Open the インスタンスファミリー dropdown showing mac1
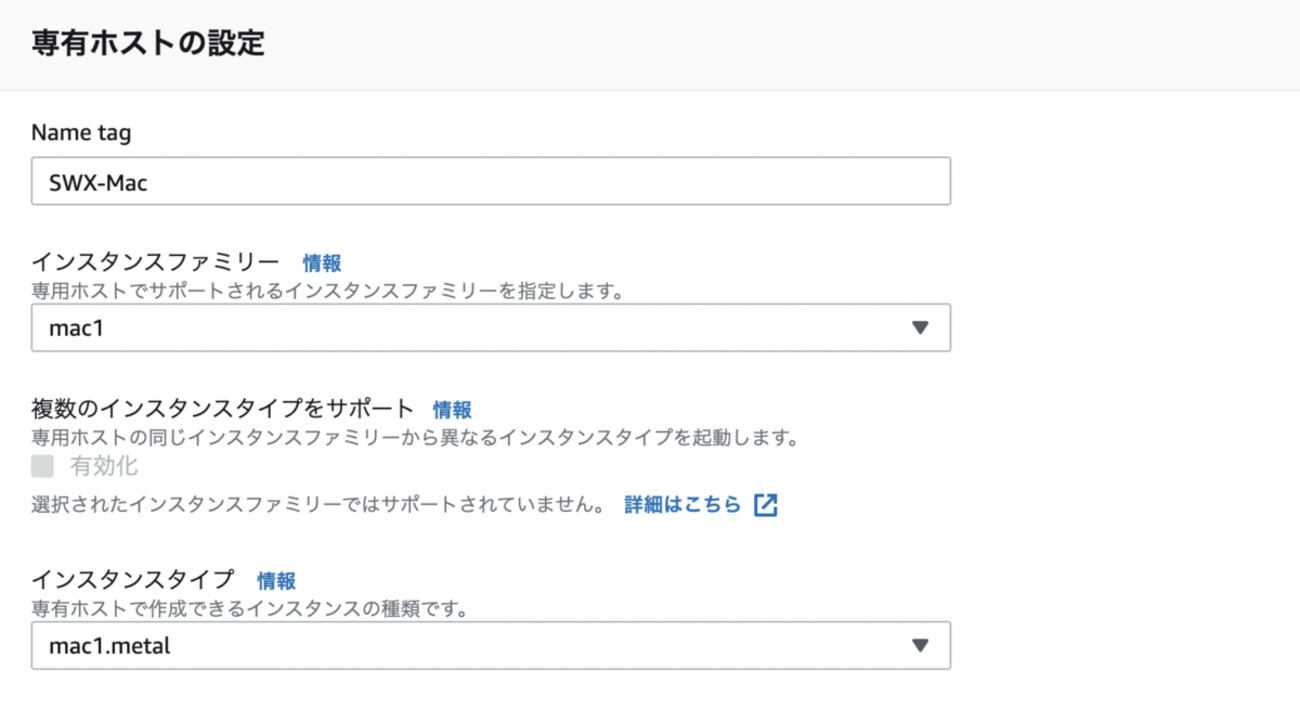Image resolution: width=1300 pixels, height=709 pixels. point(490,328)
